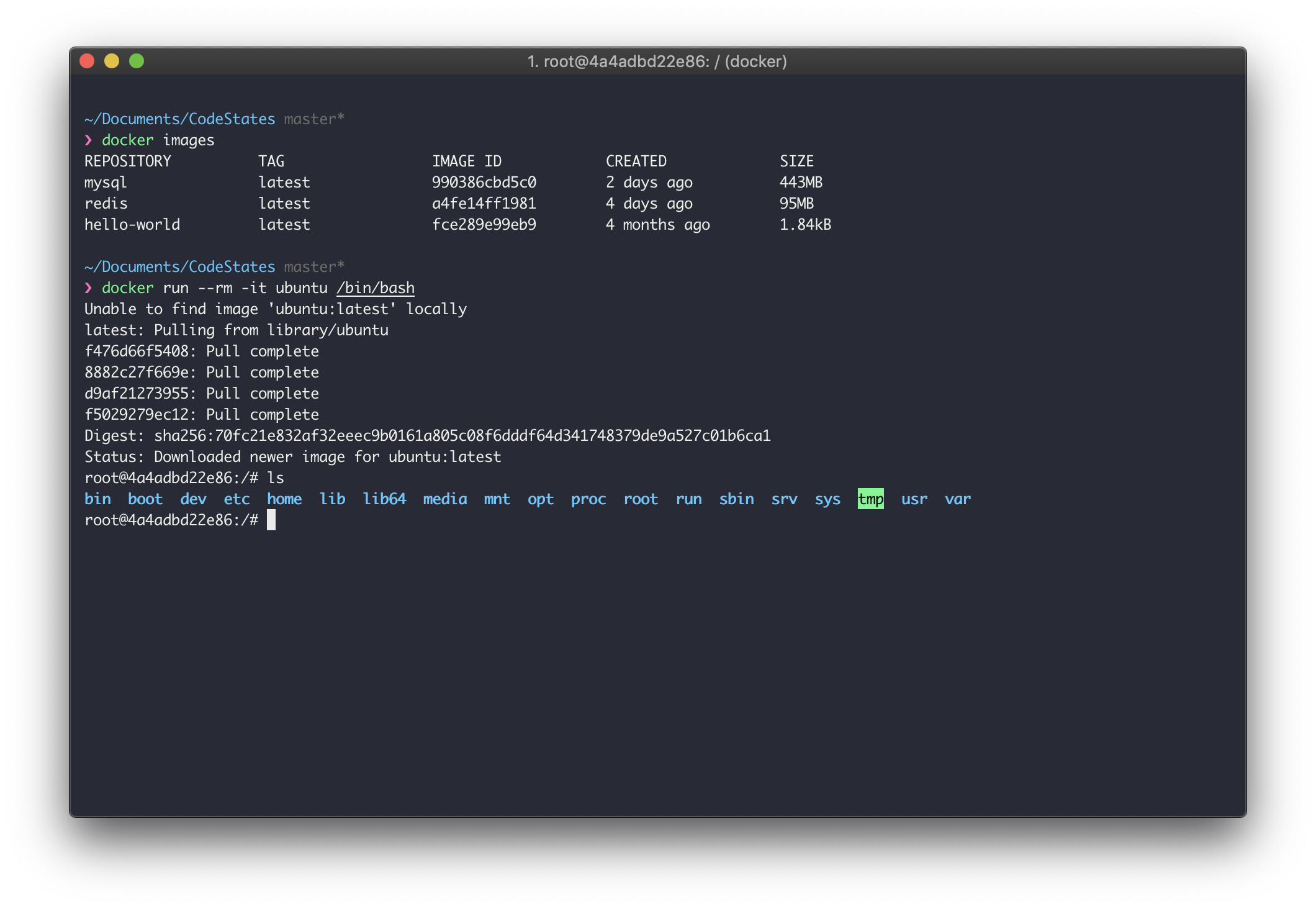Click the bin directory in ls output

tap(97, 499)
